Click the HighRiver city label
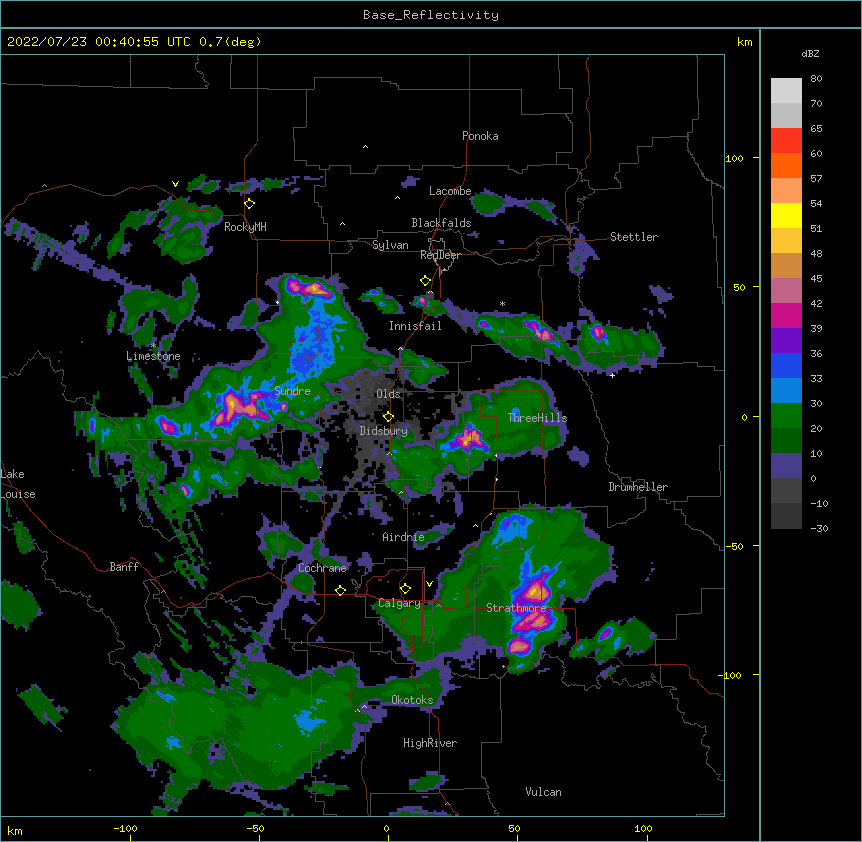Image resolution: width=862 pixels, height=842 pixels. point(430,743)
